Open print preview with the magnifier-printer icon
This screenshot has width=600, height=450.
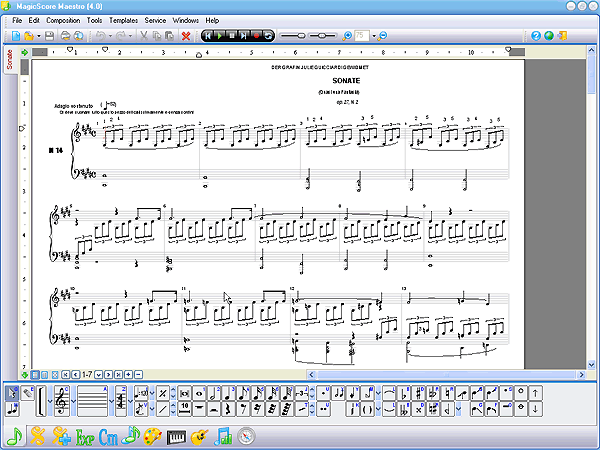coord(78,36)
